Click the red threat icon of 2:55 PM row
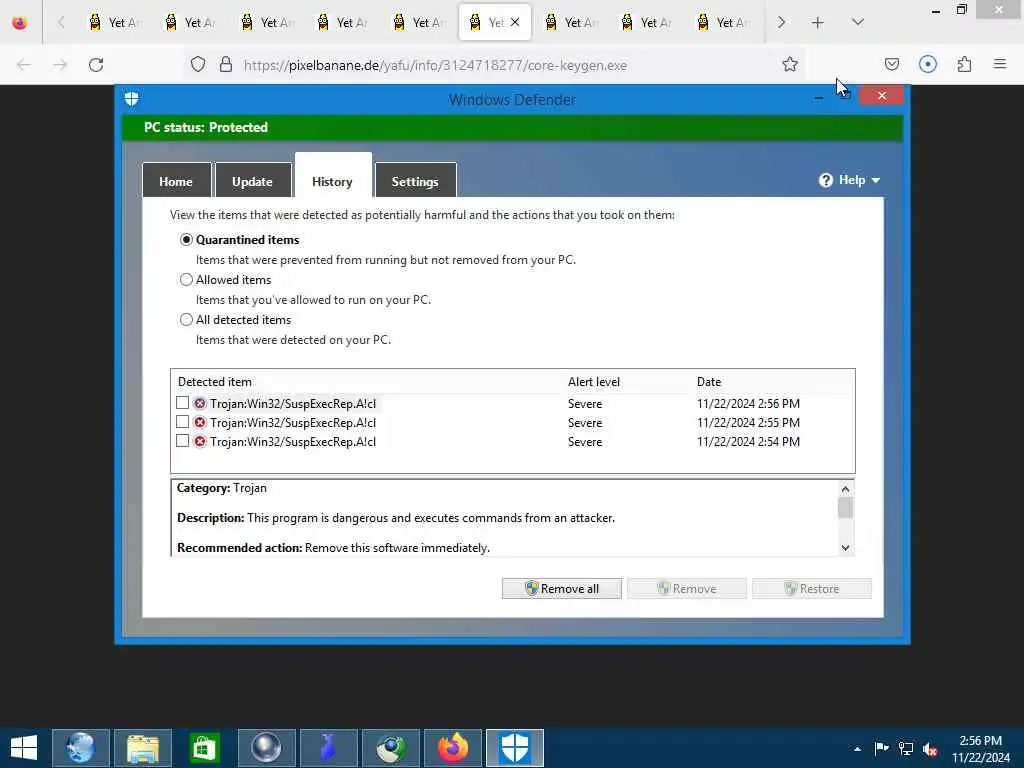The image size is (1024, 768). point(200,423)
